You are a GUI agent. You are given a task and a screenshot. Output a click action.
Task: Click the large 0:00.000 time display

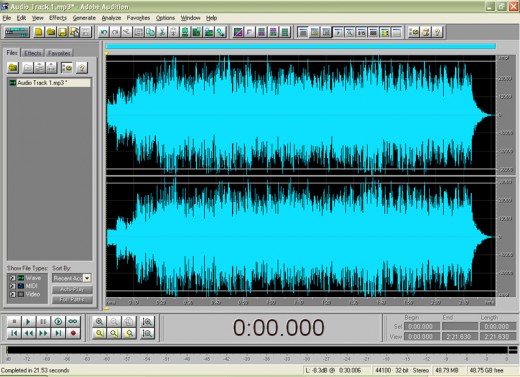tap(278, 327)
